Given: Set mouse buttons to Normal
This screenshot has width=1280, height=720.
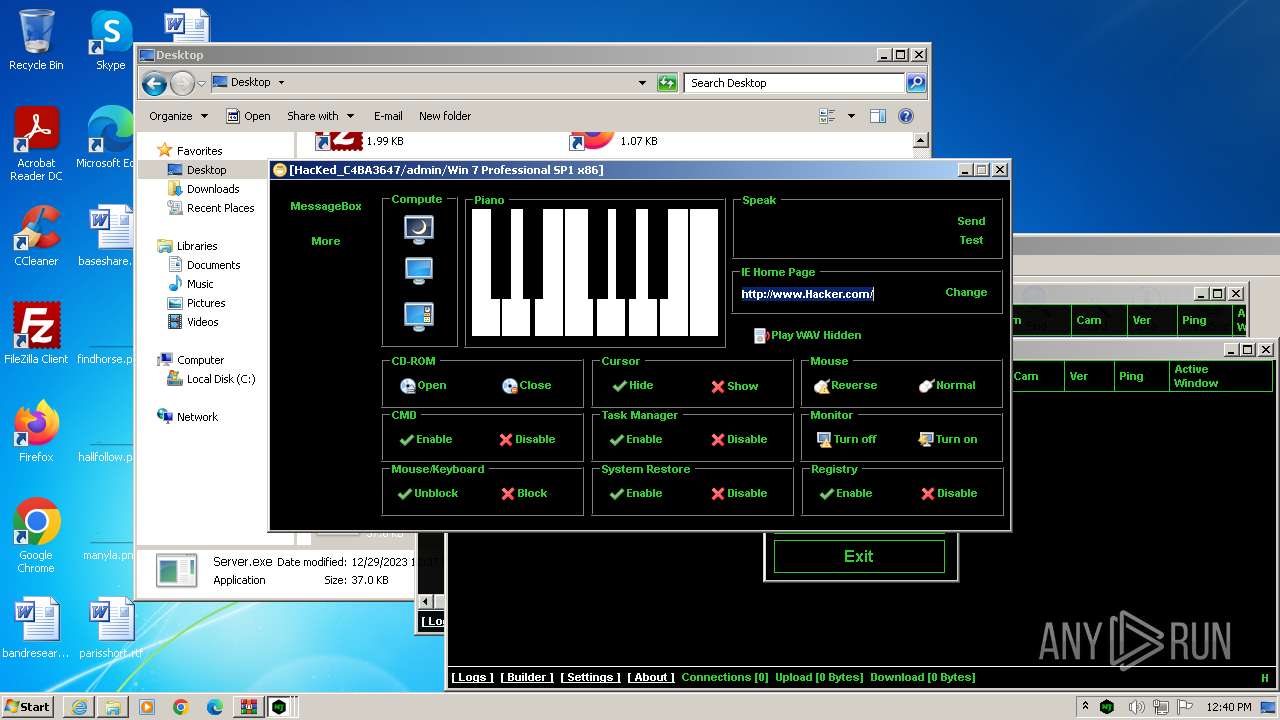Looking at the screenshot, I should pyautogui.click(x=947, y=385).
